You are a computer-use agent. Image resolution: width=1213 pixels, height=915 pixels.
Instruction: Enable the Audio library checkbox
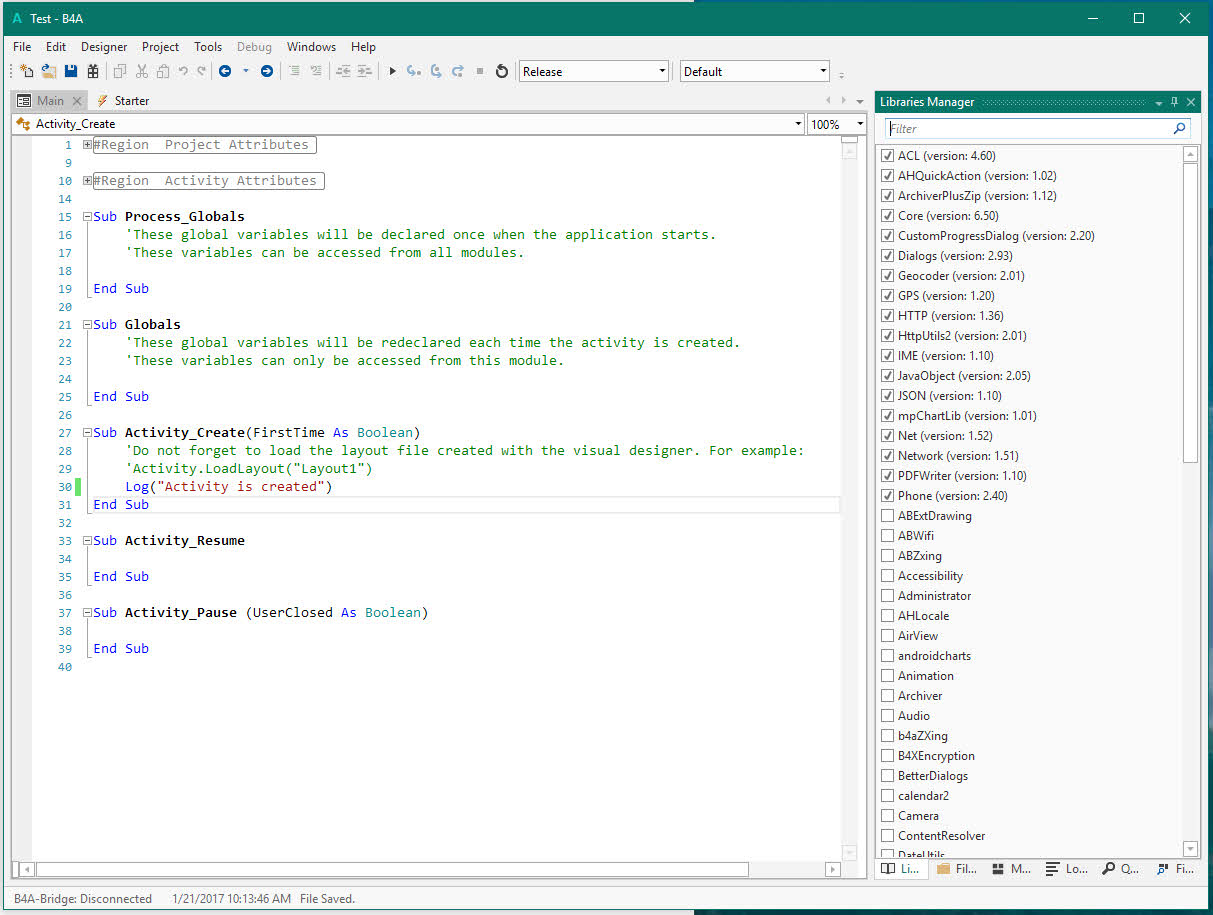click(x=887, y=716)
